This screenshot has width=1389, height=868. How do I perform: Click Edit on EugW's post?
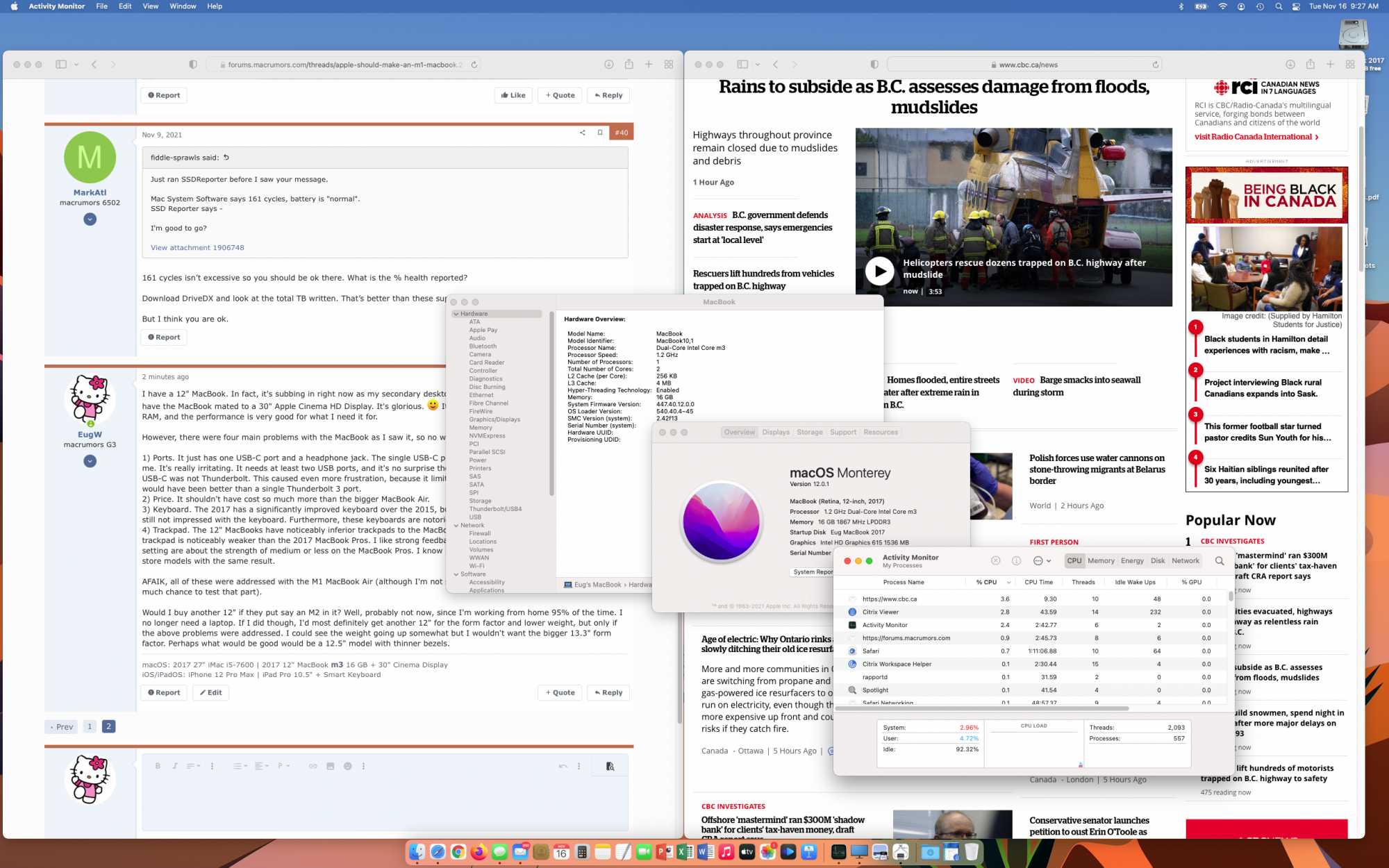(211, 692)
